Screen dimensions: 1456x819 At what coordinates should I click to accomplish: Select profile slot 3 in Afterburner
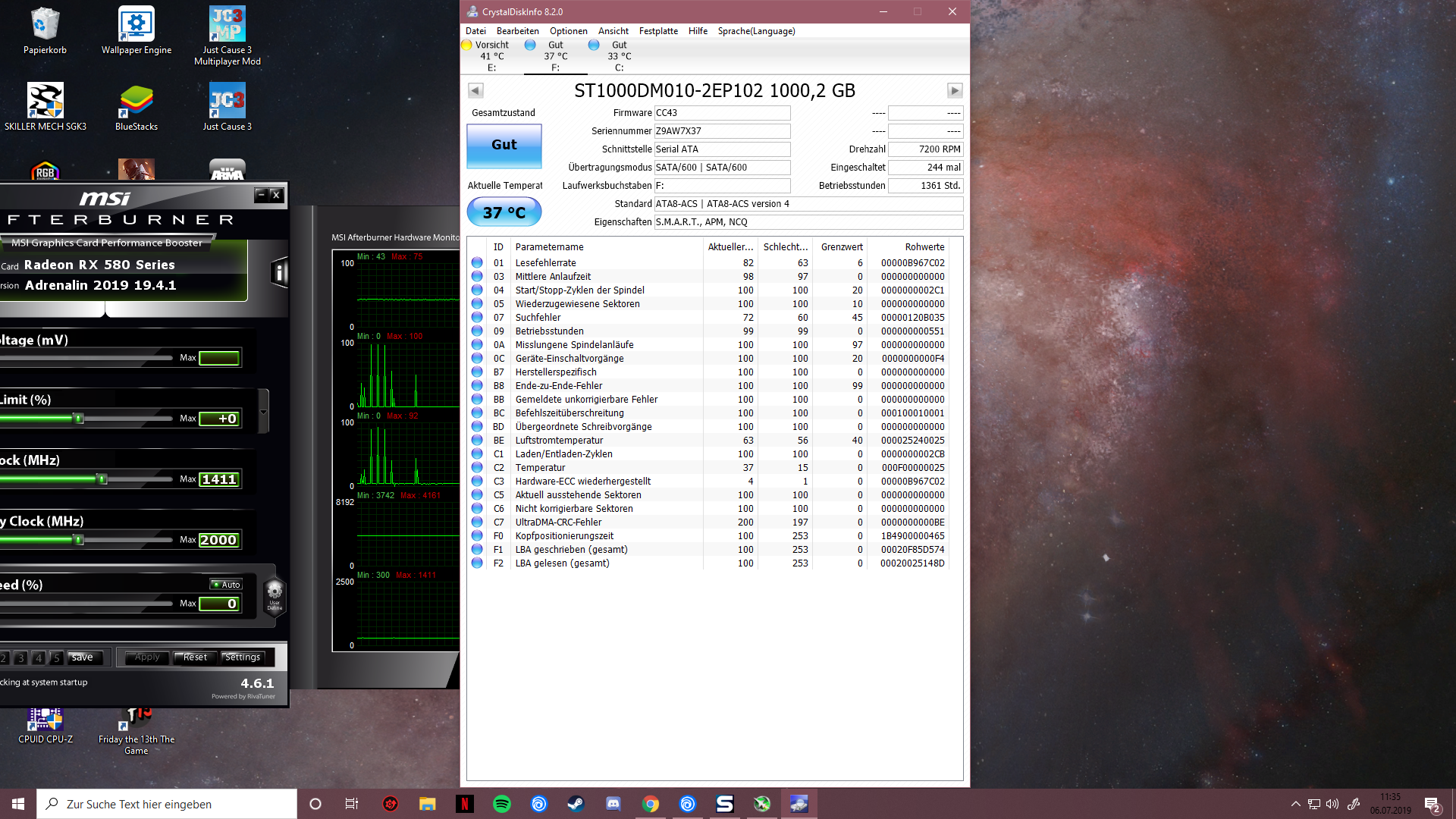(x=21, y=658)
